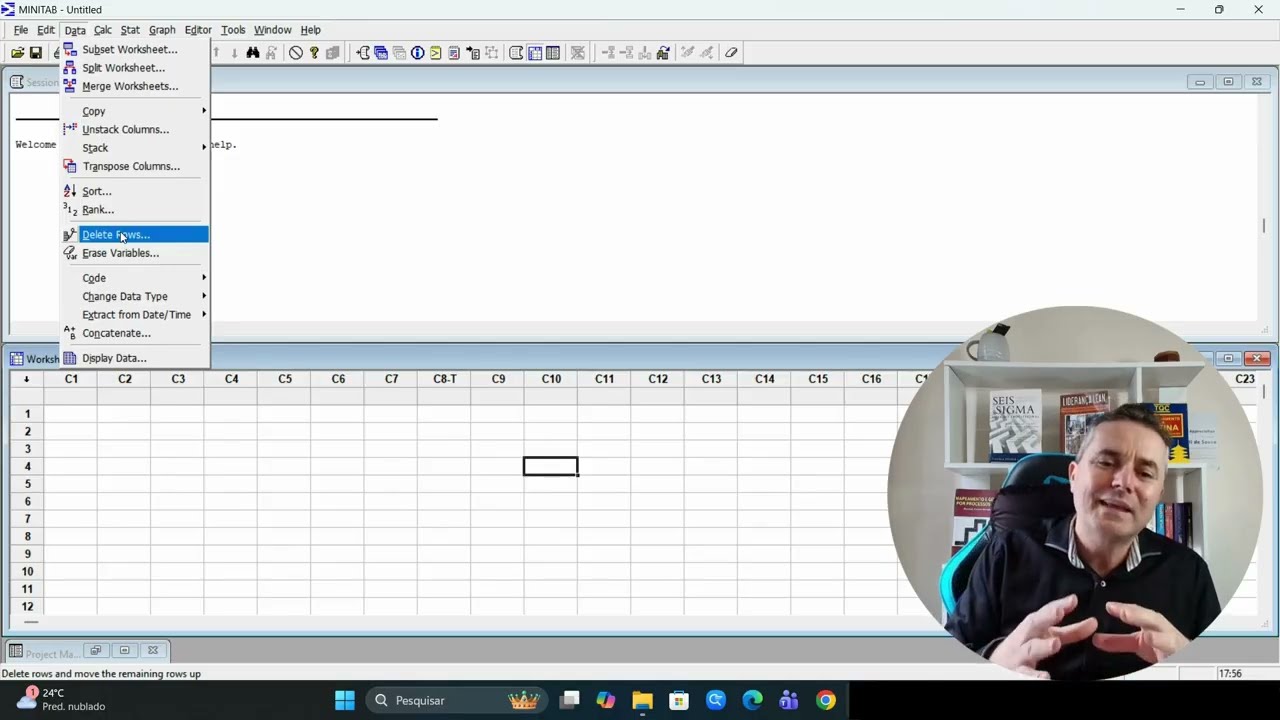Open the Help menu
1280x720 pixels.
point(311,30)
